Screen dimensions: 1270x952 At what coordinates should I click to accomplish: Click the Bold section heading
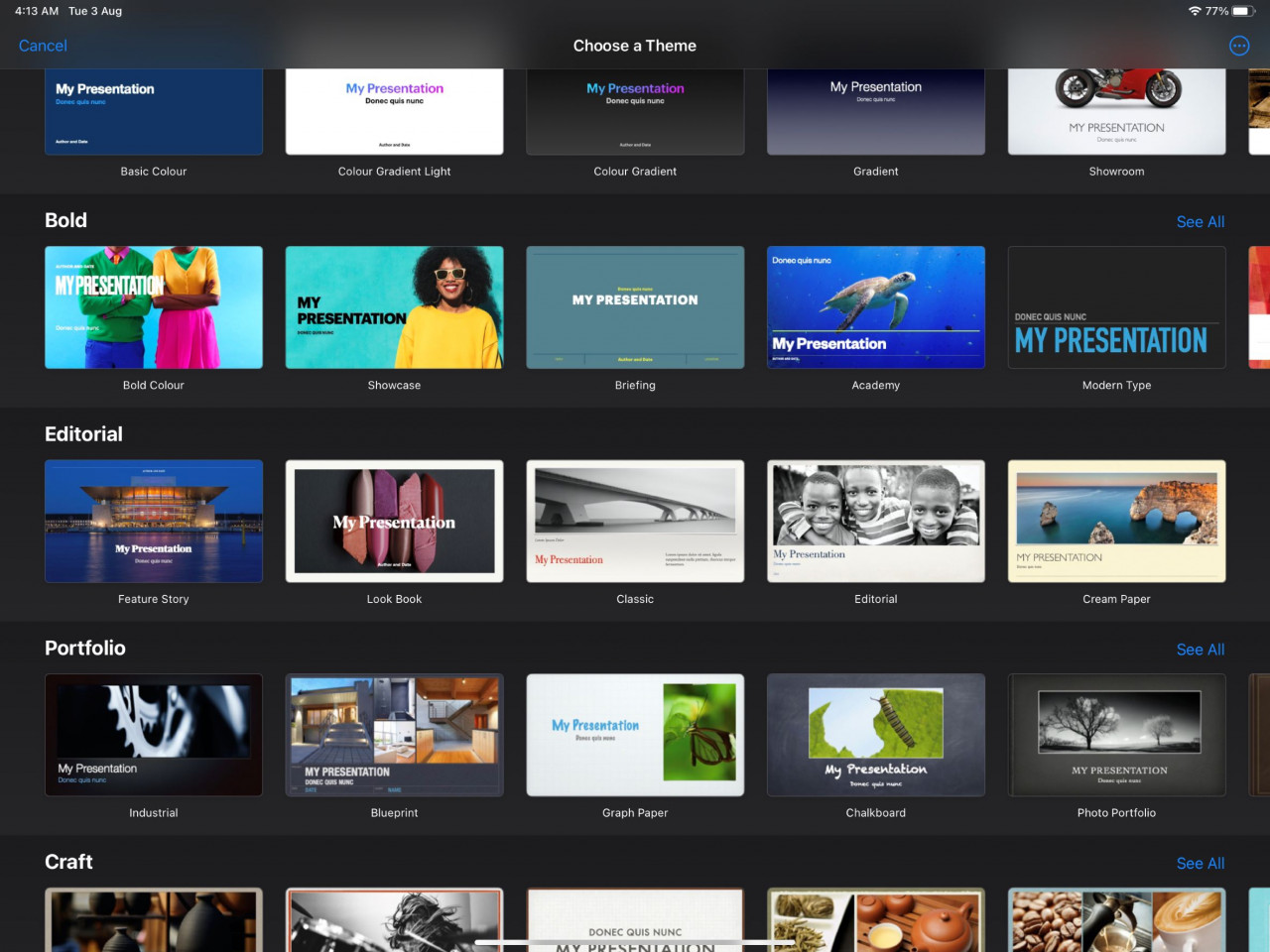(65, 220)
